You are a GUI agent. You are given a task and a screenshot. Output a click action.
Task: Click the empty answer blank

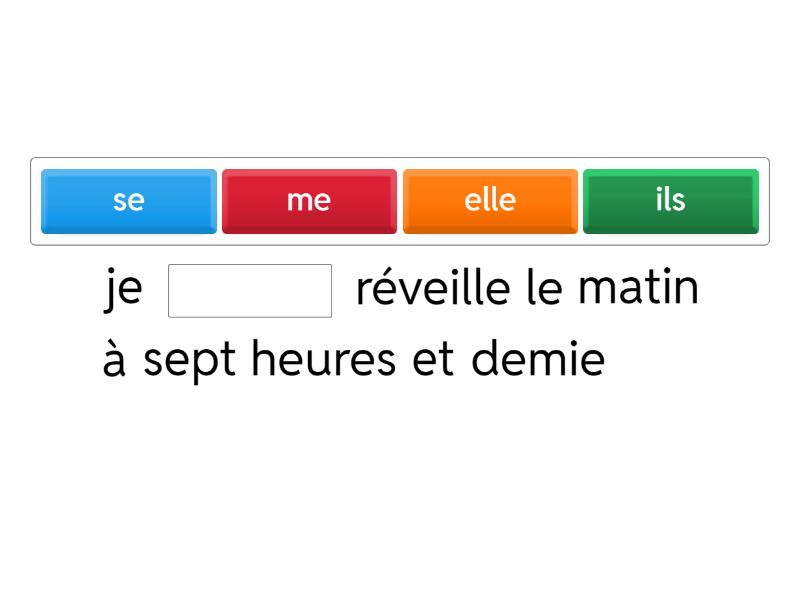[250, 289]
